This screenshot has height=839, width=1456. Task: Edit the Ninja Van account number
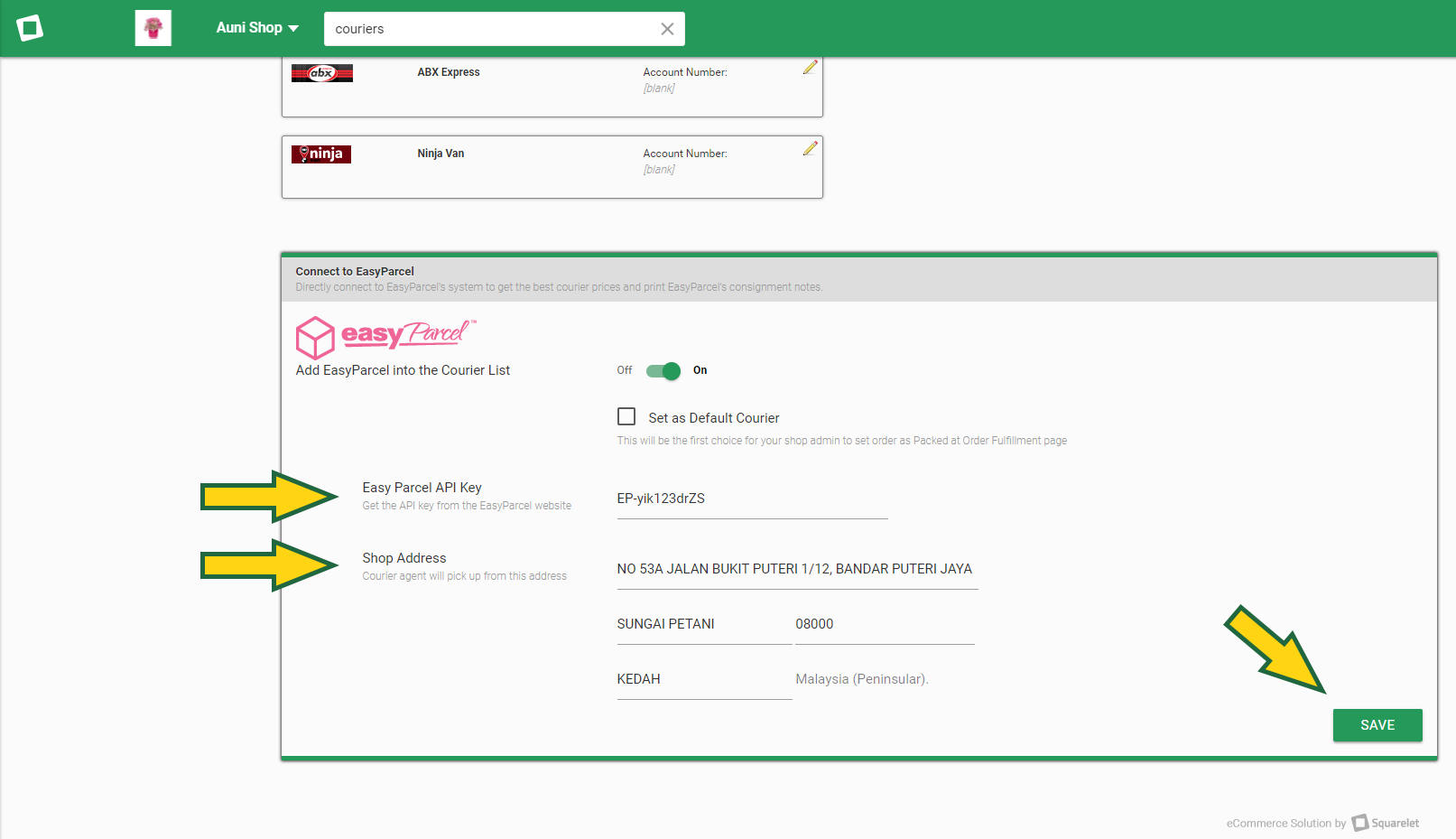(x=811, y=148)
